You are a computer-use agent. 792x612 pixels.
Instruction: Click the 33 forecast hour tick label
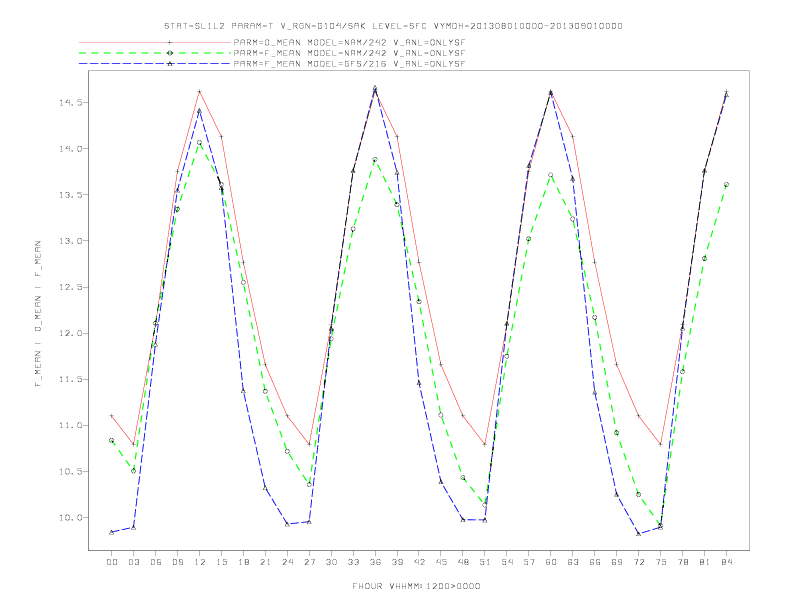(x=353, y=562)
